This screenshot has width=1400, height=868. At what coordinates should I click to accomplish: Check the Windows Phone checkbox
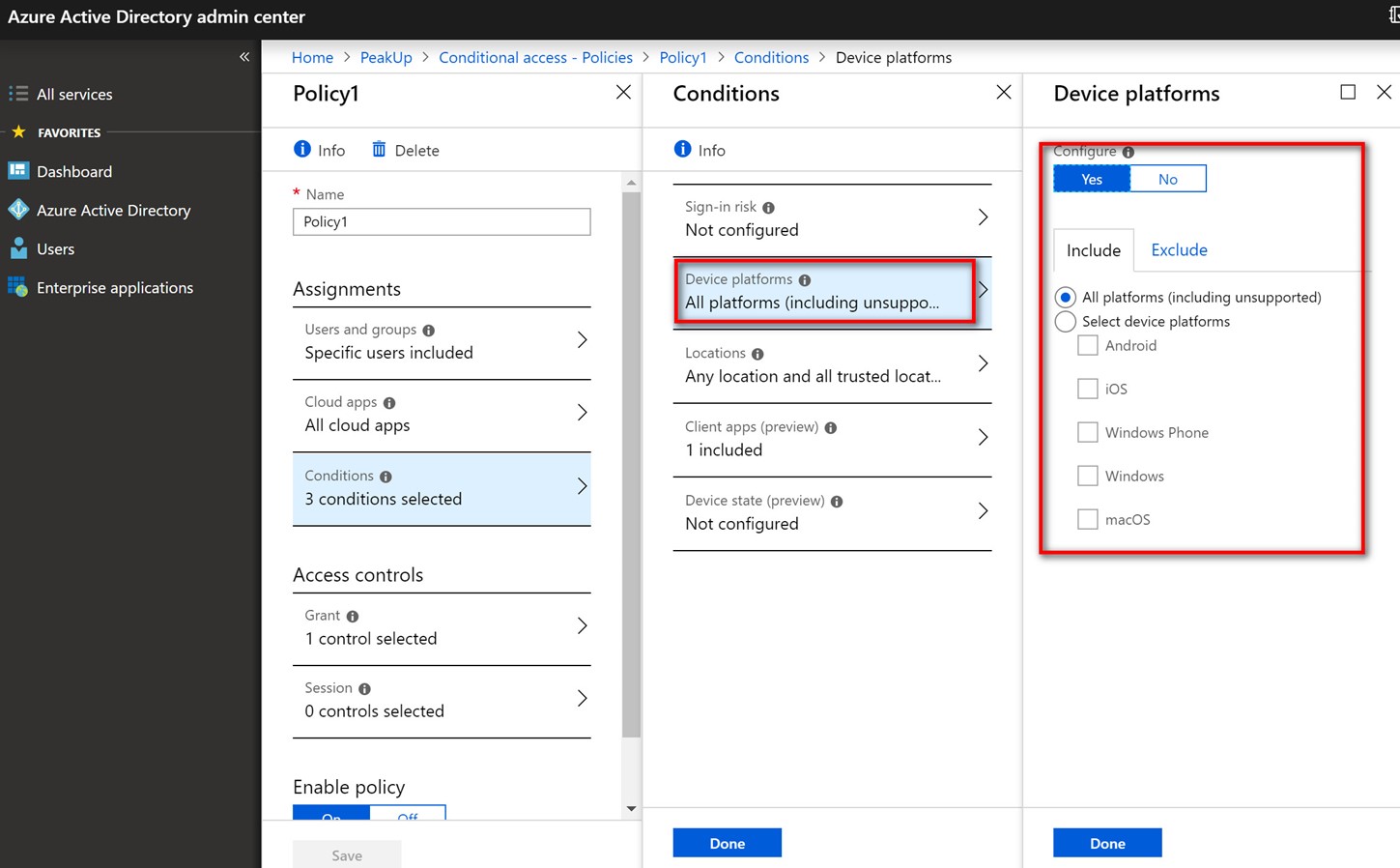click(1088, 432)
